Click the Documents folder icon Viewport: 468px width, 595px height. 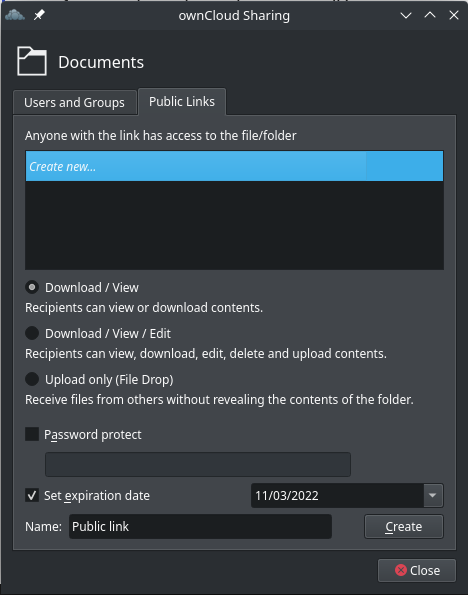[x=32, y=61]
